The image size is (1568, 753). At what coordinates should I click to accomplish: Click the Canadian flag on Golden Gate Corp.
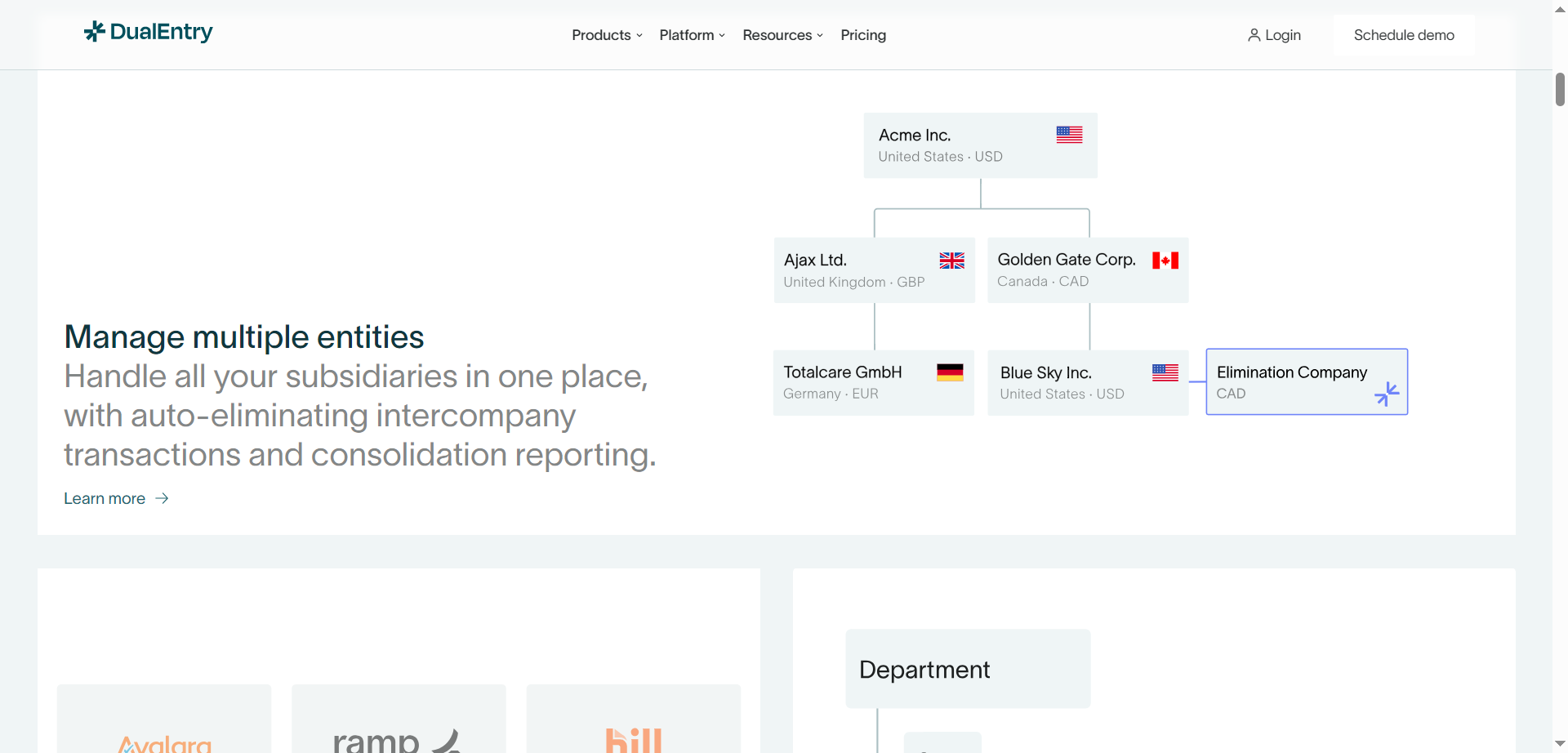(1165, 260)
